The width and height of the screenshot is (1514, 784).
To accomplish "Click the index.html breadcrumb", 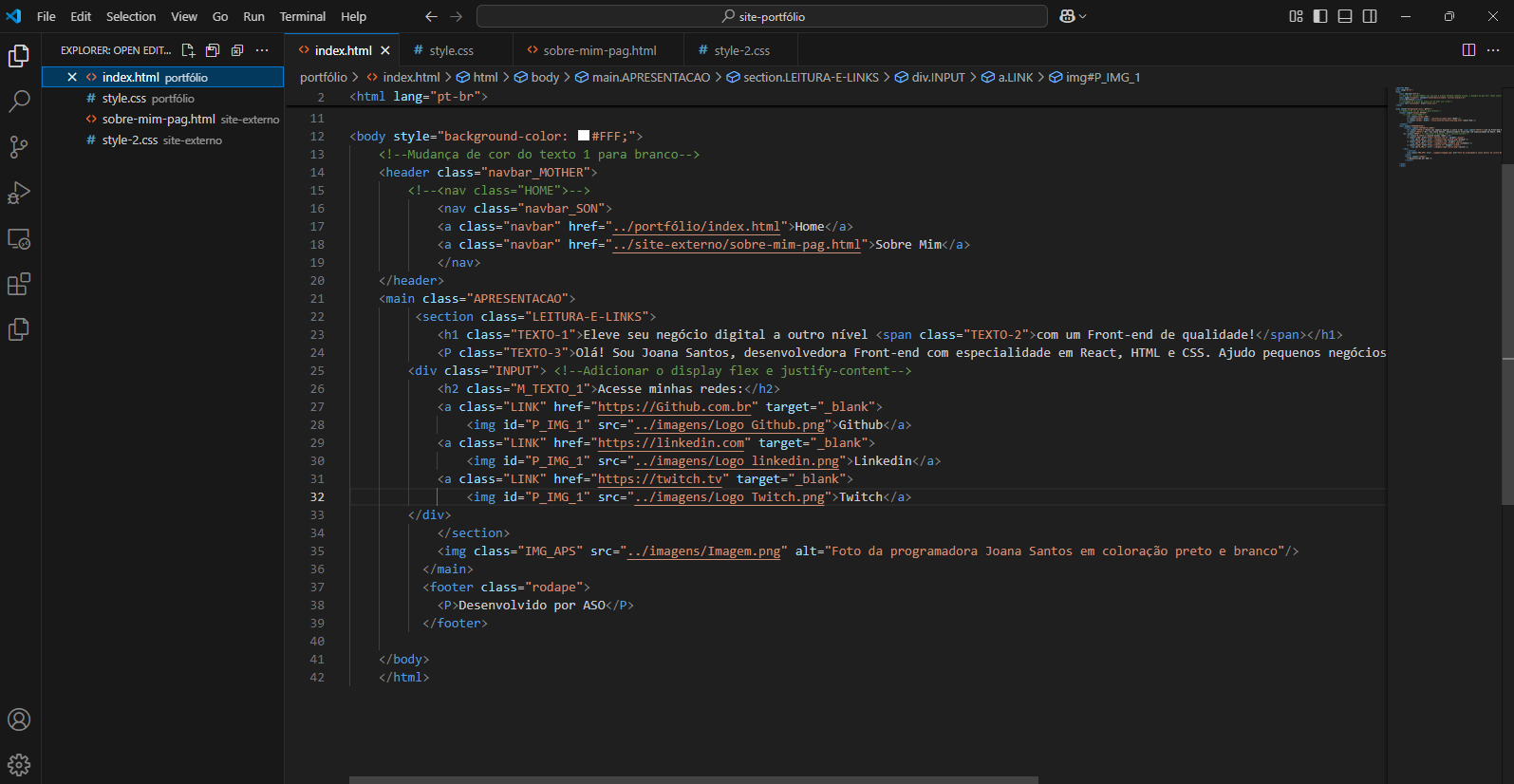I will pyautogui.click(x=403, y=77).
